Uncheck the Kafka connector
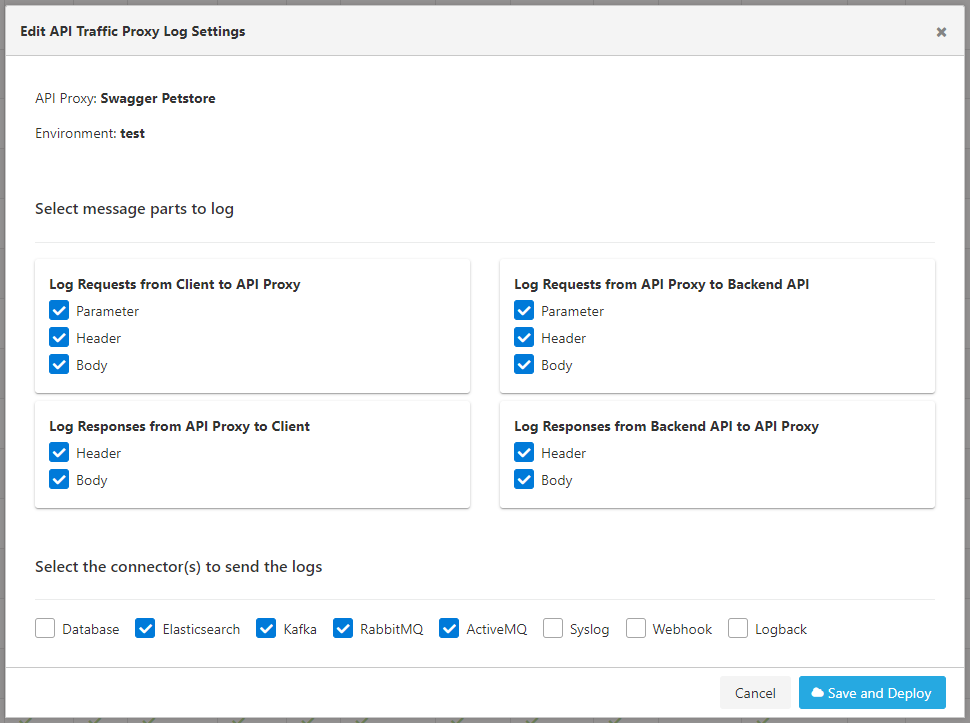The width and height of the screenshot is (970, 723). [x=266, y=628]
